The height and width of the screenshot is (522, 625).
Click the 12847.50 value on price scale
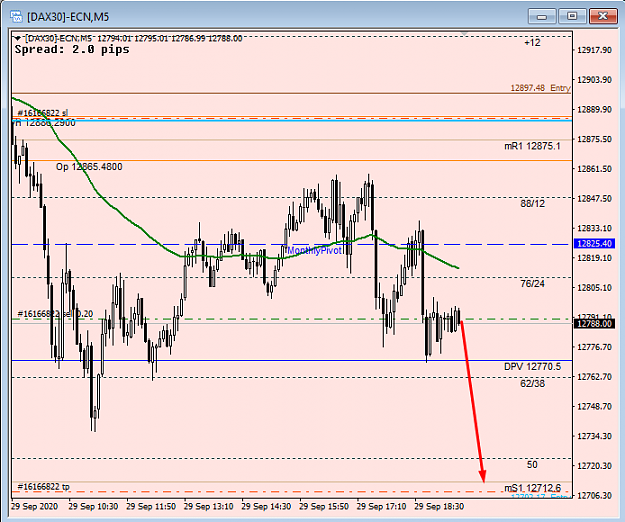(x=594, y=199)
